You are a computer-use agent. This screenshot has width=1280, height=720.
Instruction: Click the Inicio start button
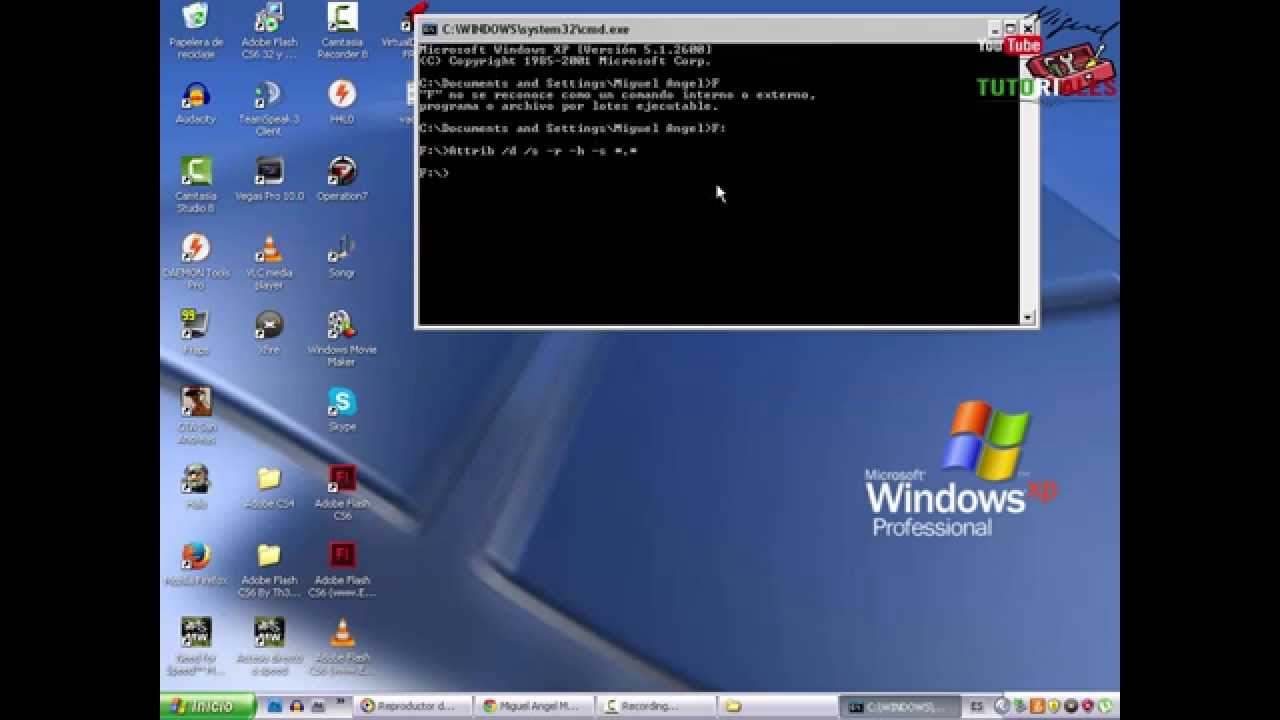coord(207,706)
